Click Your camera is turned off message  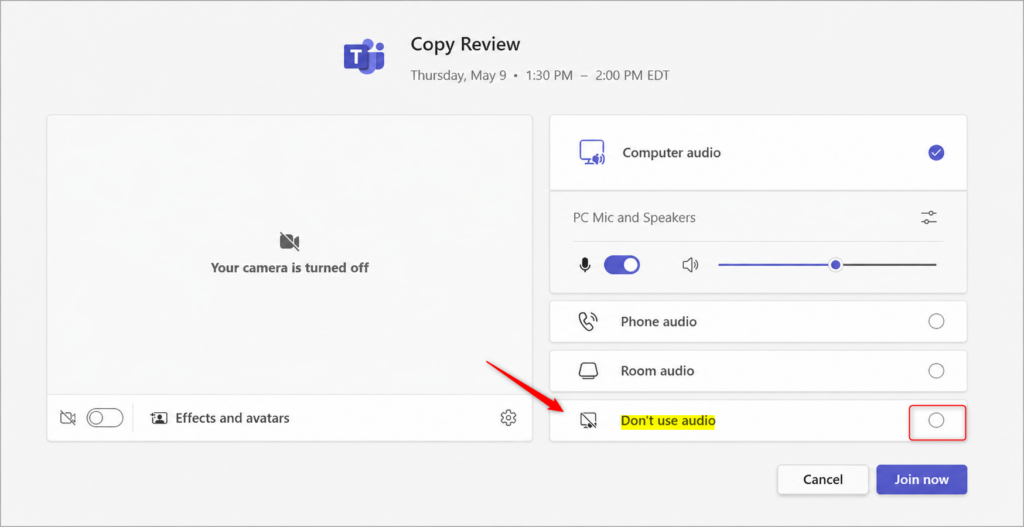click(289, 268)
